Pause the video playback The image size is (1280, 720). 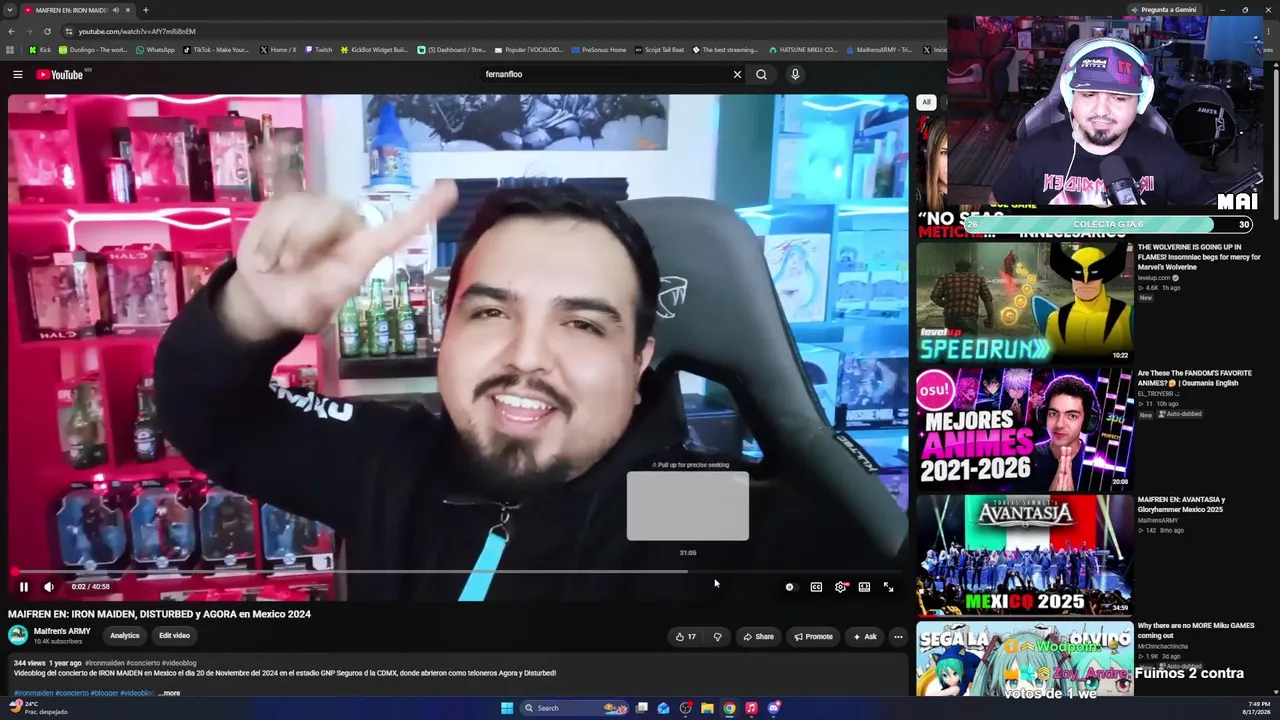tap(24, 587)
